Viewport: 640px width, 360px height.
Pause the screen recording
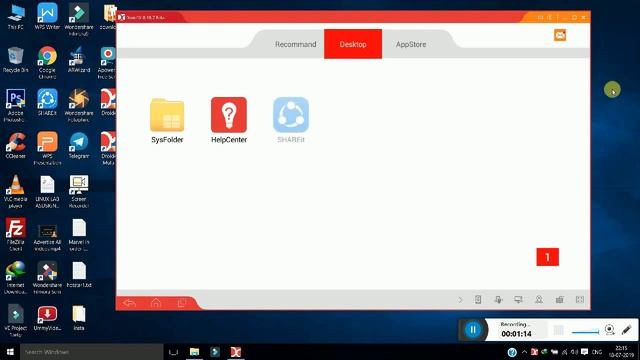tap(473, 330)
